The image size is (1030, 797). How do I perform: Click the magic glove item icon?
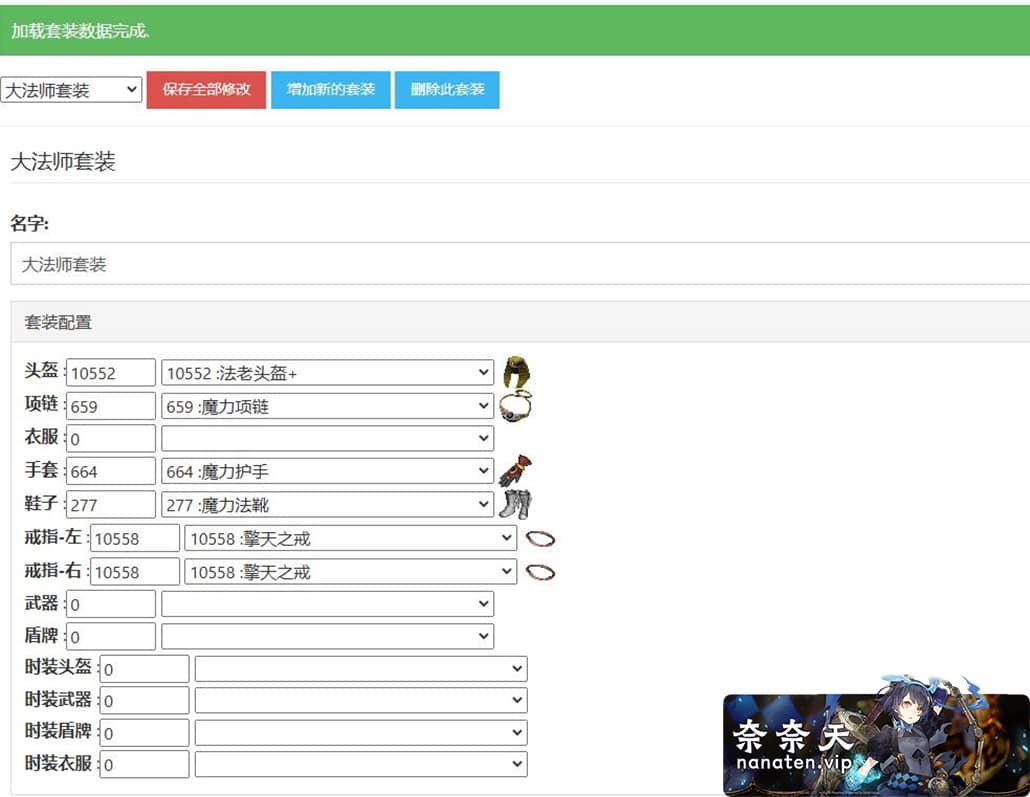pyautogui.click(x=516, y=470)
